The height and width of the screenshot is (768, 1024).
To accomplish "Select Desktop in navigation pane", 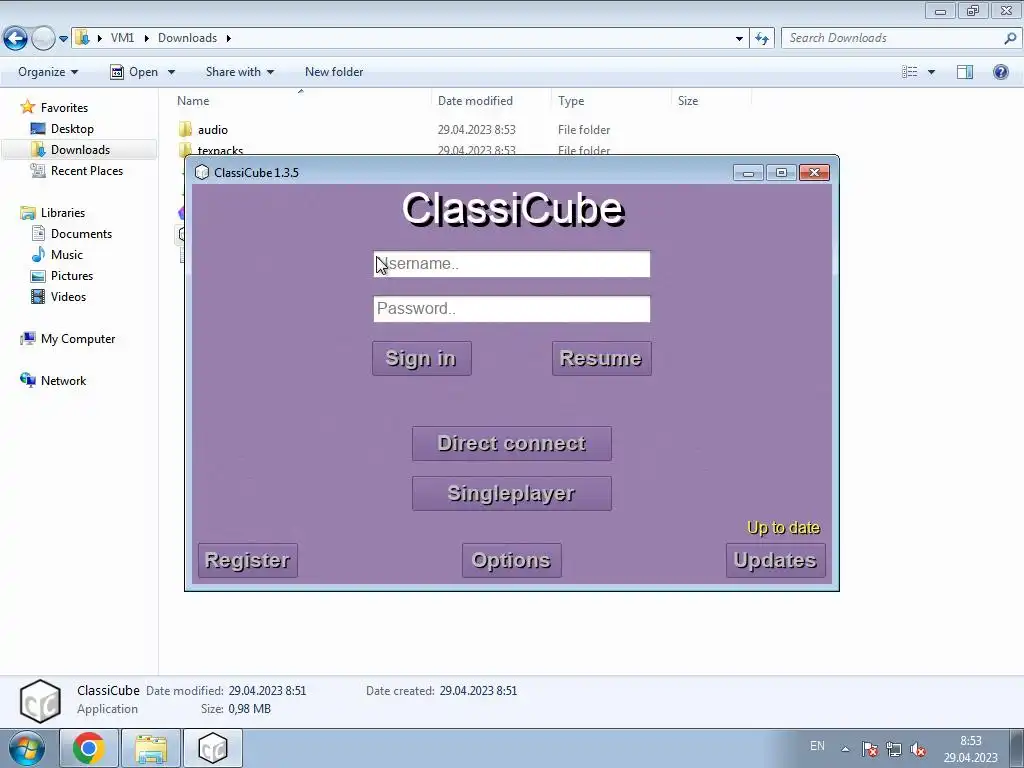I will [x=72, y=129].
